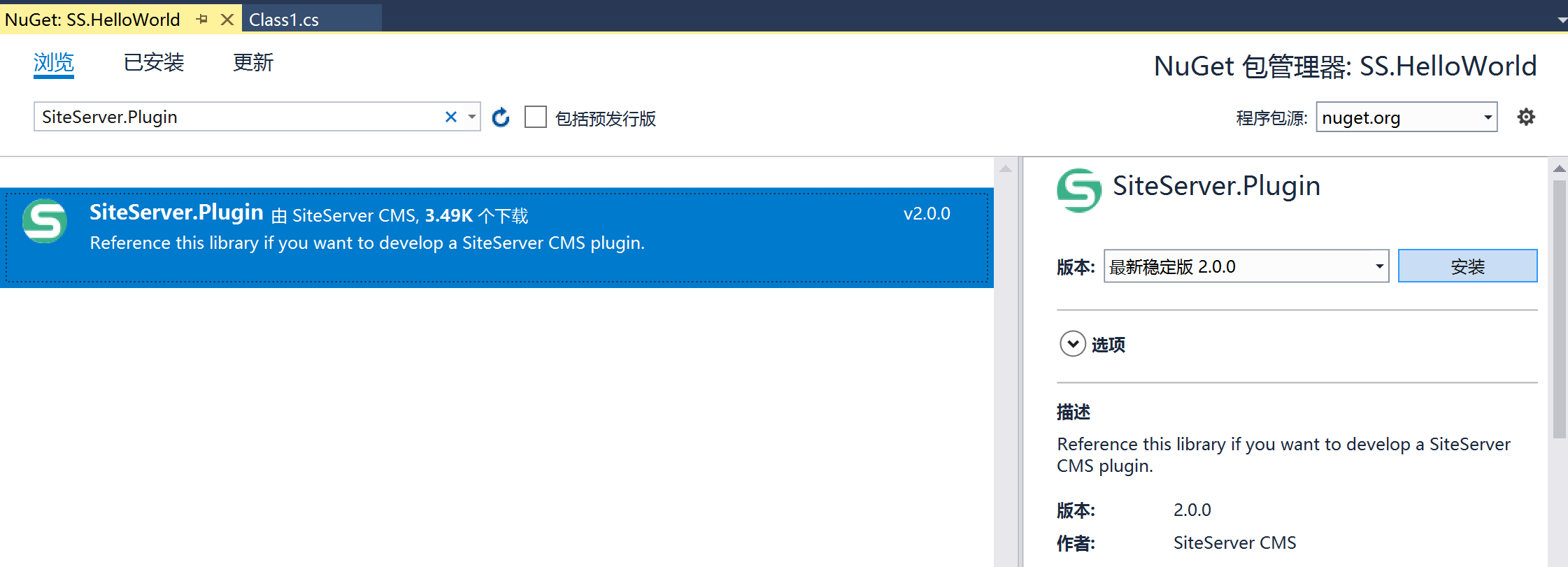Click the refresh icon next to search box
1568x567 pixels.
point(501,117)
